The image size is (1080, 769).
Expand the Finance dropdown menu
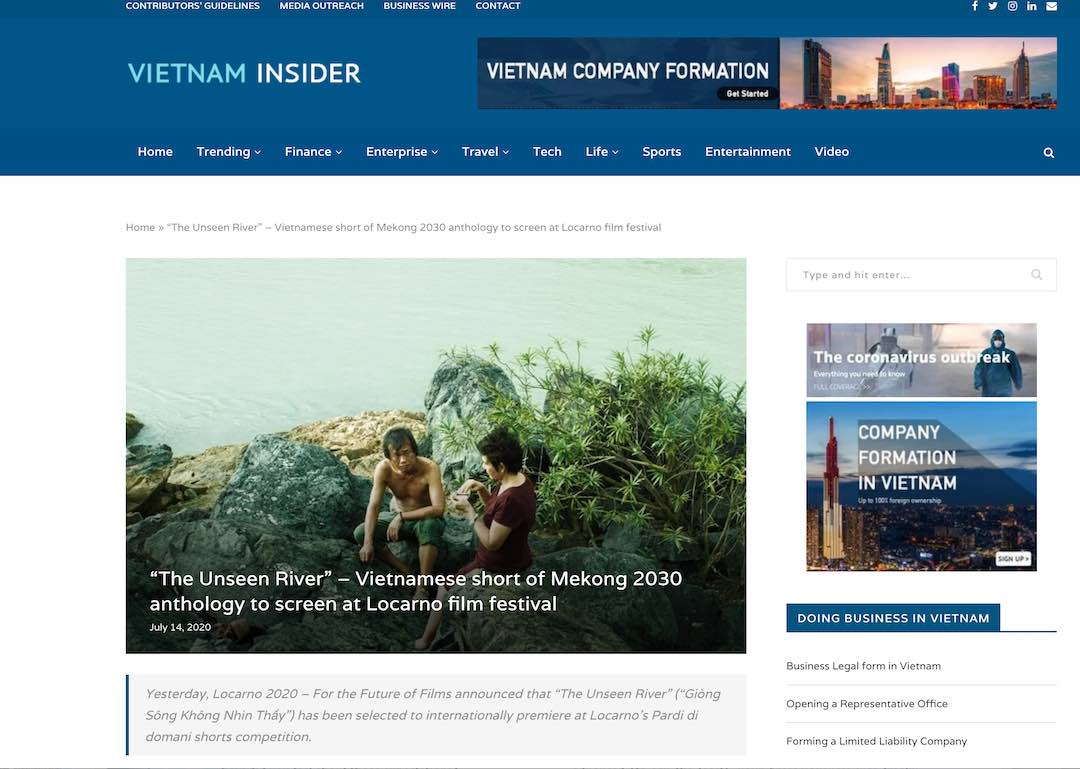(x=313, y=152)
